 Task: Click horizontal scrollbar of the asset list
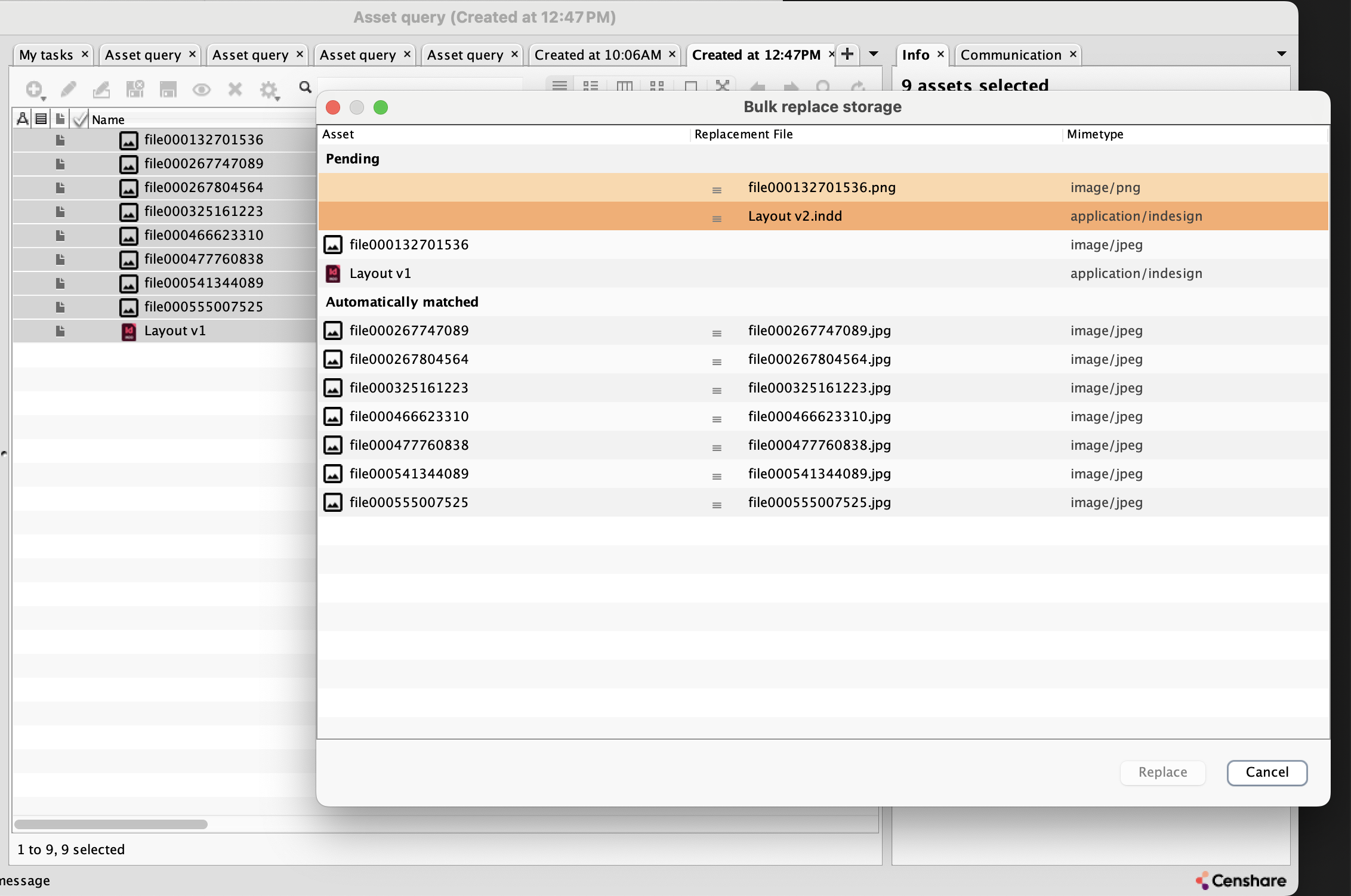click(111, 824)
